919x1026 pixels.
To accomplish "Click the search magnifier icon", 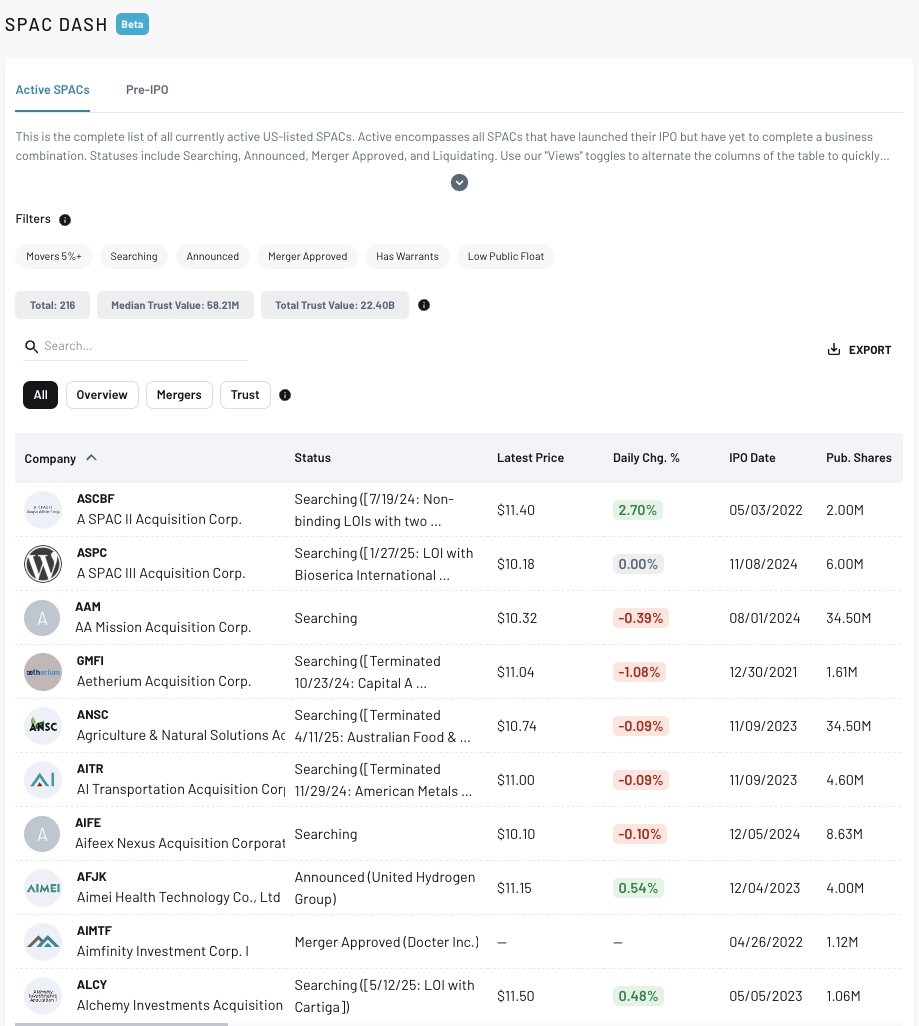I will (31, 346).
